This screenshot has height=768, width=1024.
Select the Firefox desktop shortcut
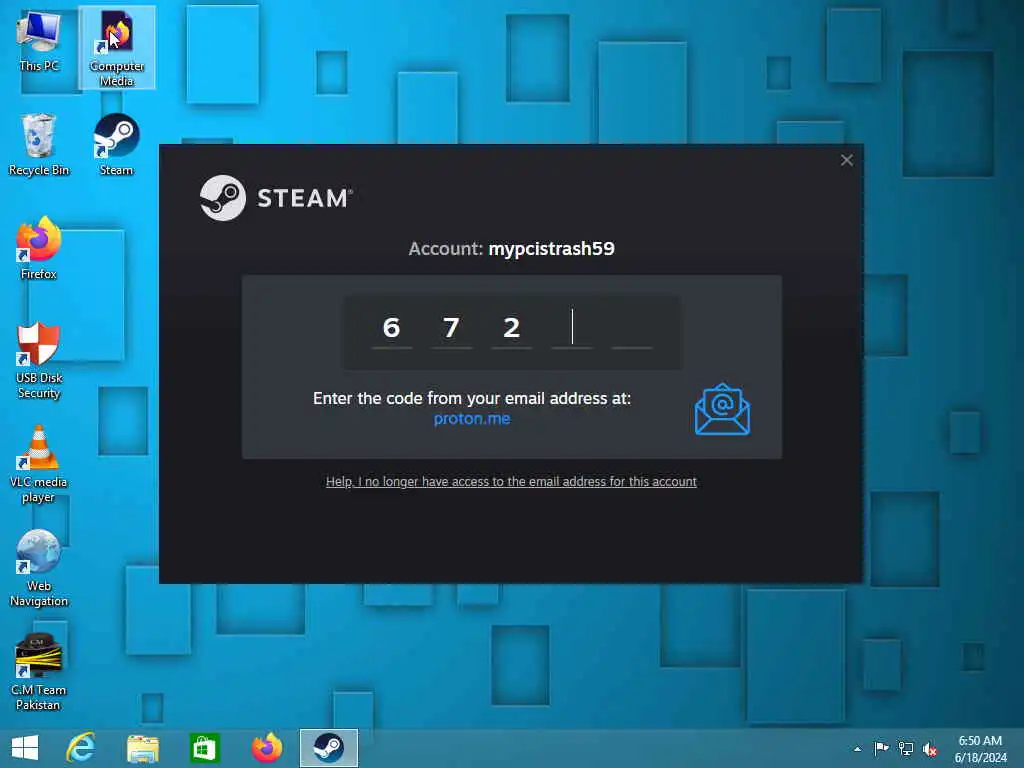point(39,248)
